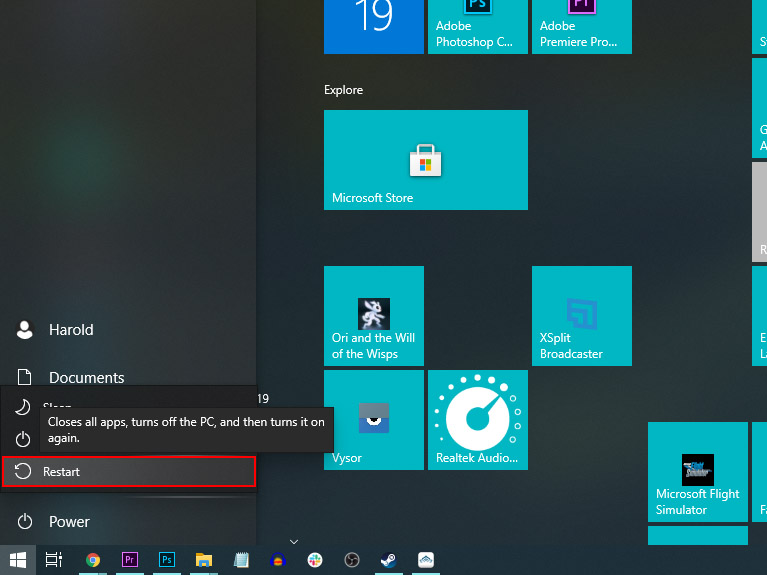The width and height of the screenshot is (767, 575).
Task: Select Restart from the power menu
Action: (129, 471)
